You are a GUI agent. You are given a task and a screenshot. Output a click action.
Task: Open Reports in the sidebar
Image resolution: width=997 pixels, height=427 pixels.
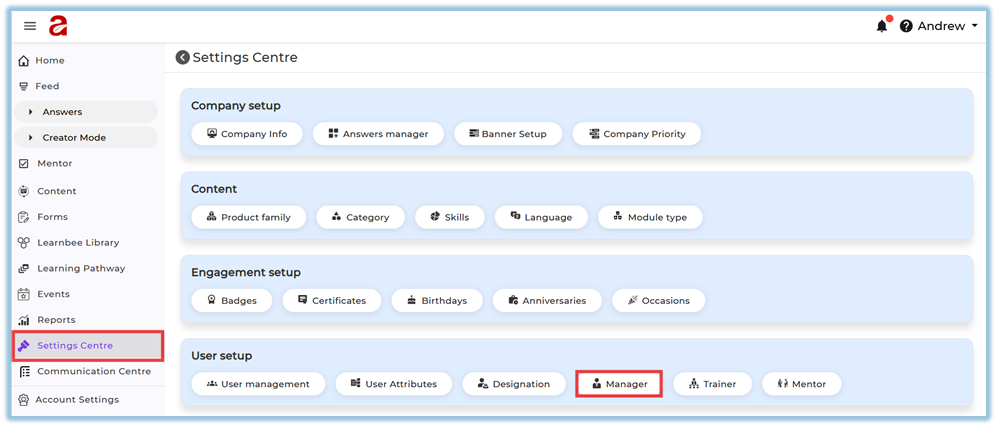tap(55, 320)
